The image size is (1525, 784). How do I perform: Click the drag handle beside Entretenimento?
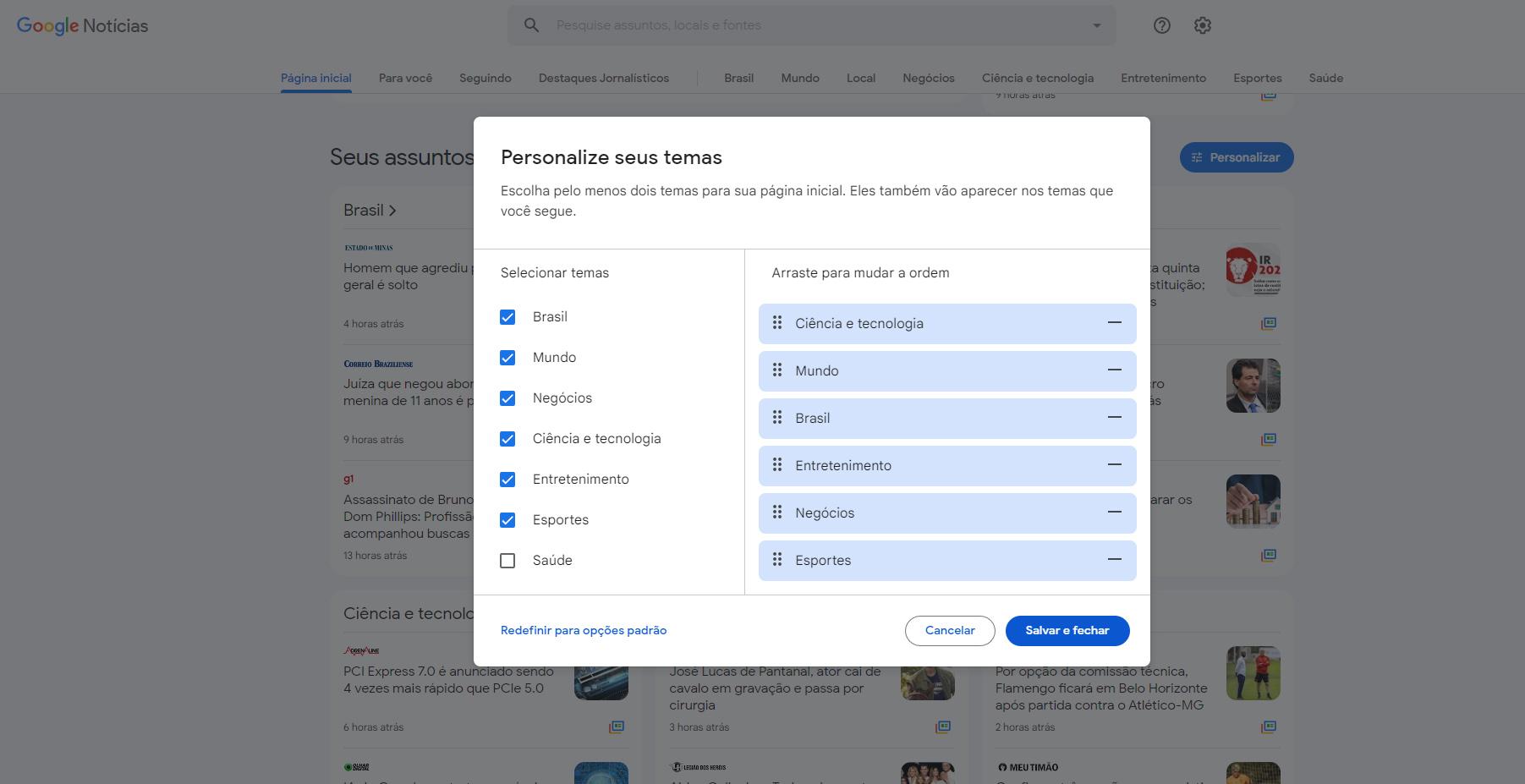pyautogui.click(x=777, y=465)
